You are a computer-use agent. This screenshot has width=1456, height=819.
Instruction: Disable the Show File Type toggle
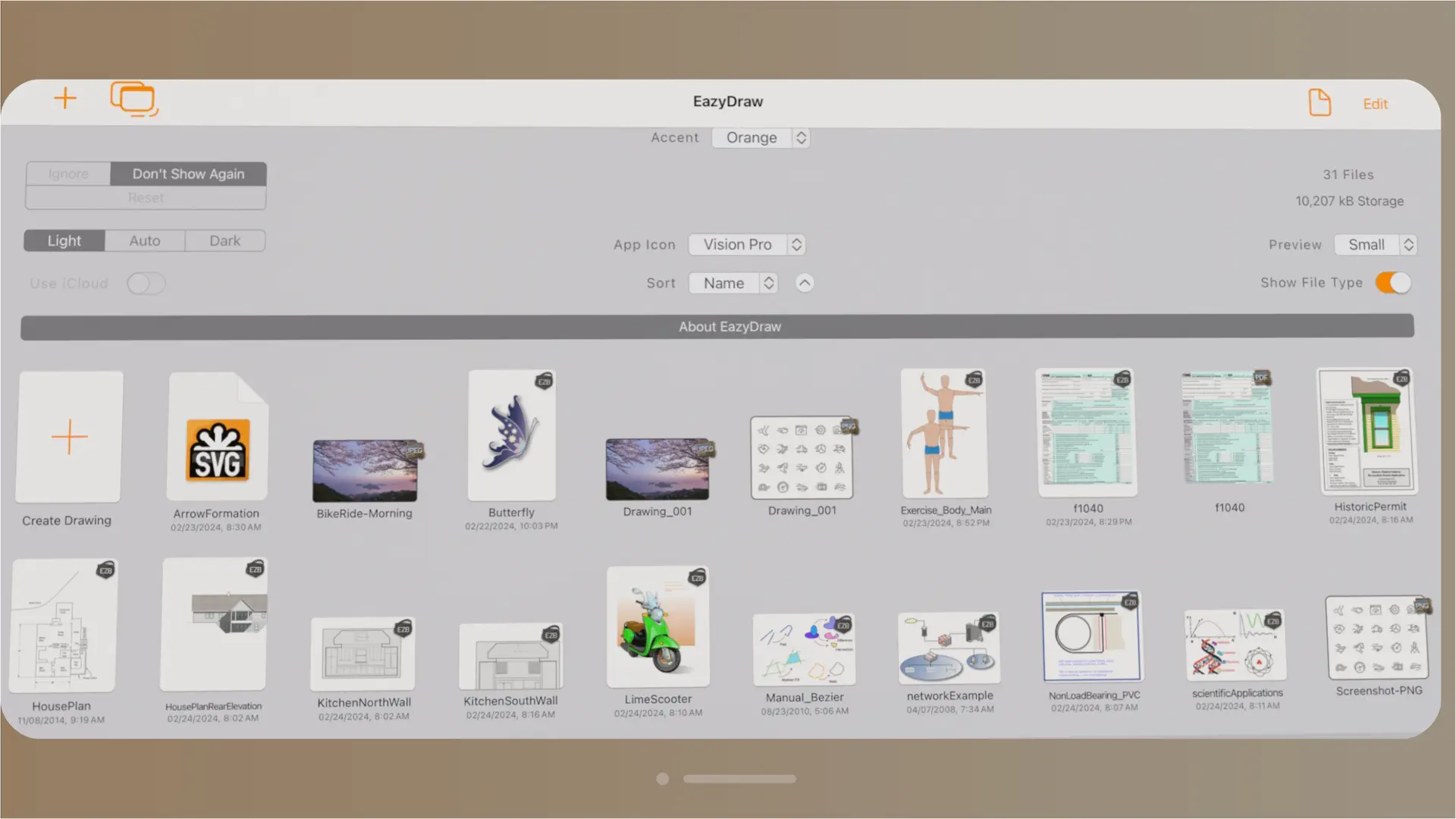(1392, 282)
